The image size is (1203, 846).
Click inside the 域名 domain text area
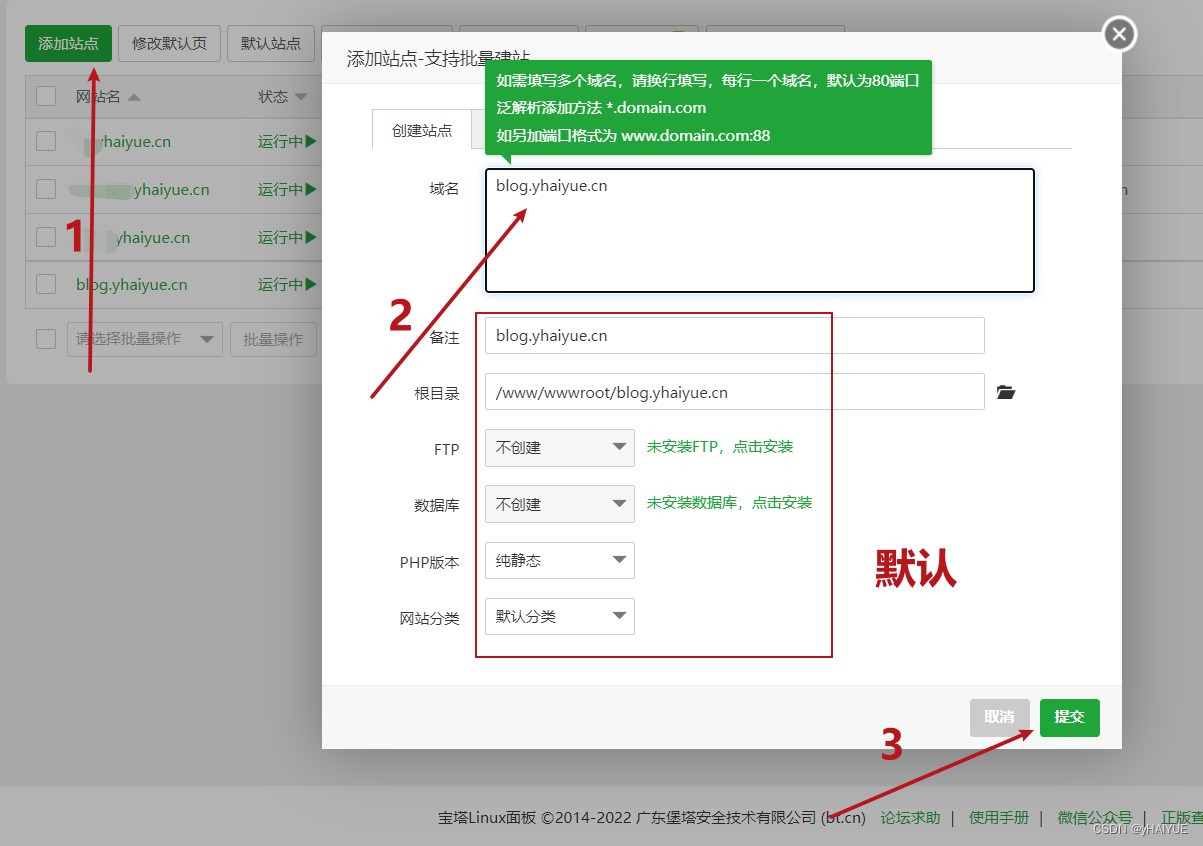(759, 230)
